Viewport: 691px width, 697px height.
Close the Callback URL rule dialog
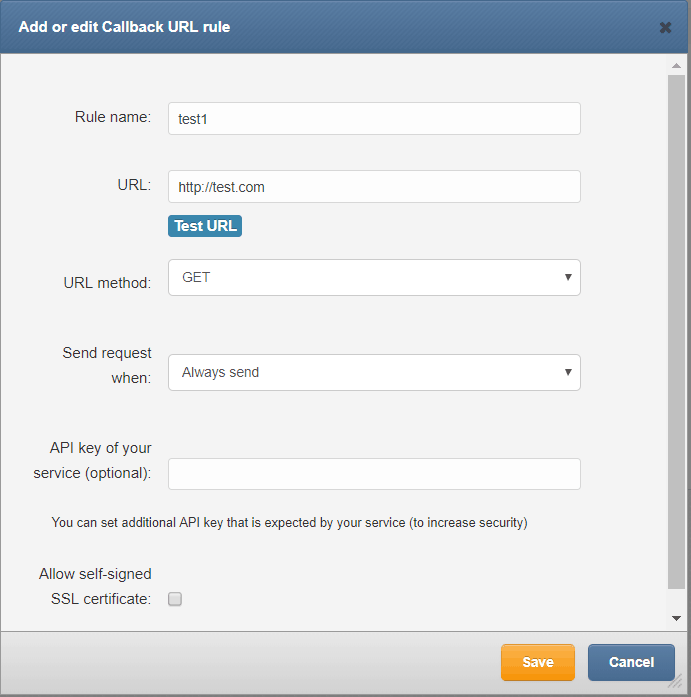click(665, 28)
